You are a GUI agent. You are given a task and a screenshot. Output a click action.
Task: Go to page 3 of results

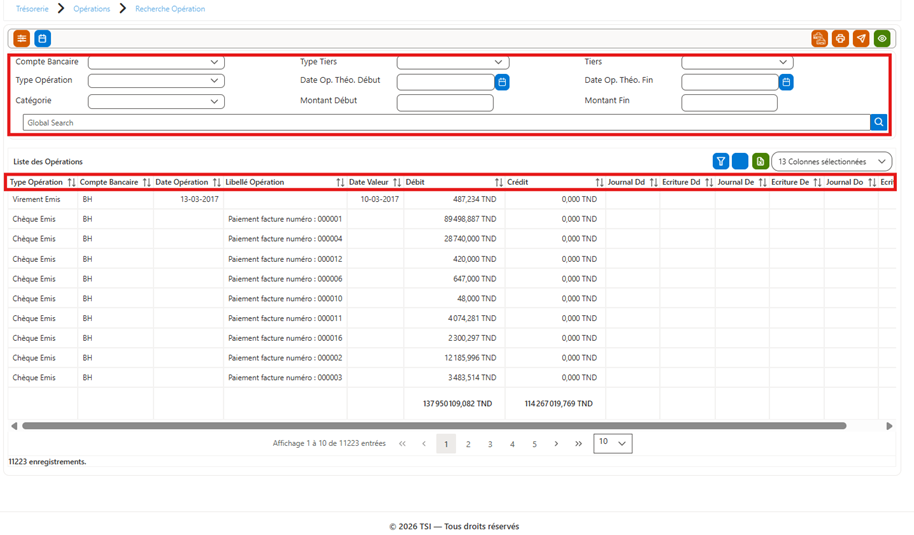pos(490,444)
